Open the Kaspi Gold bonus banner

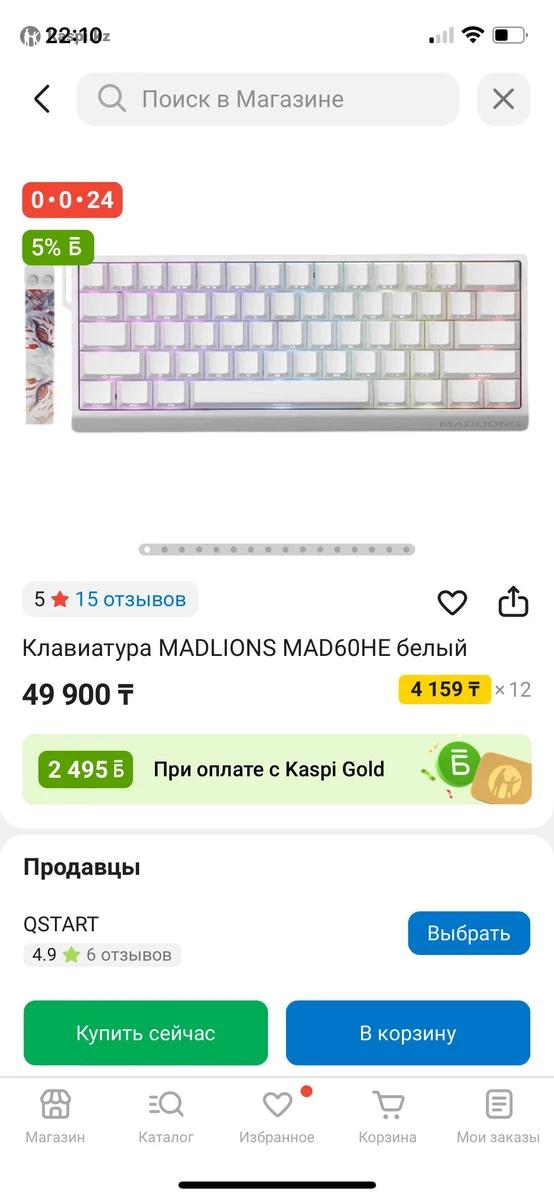coord(277,769)
